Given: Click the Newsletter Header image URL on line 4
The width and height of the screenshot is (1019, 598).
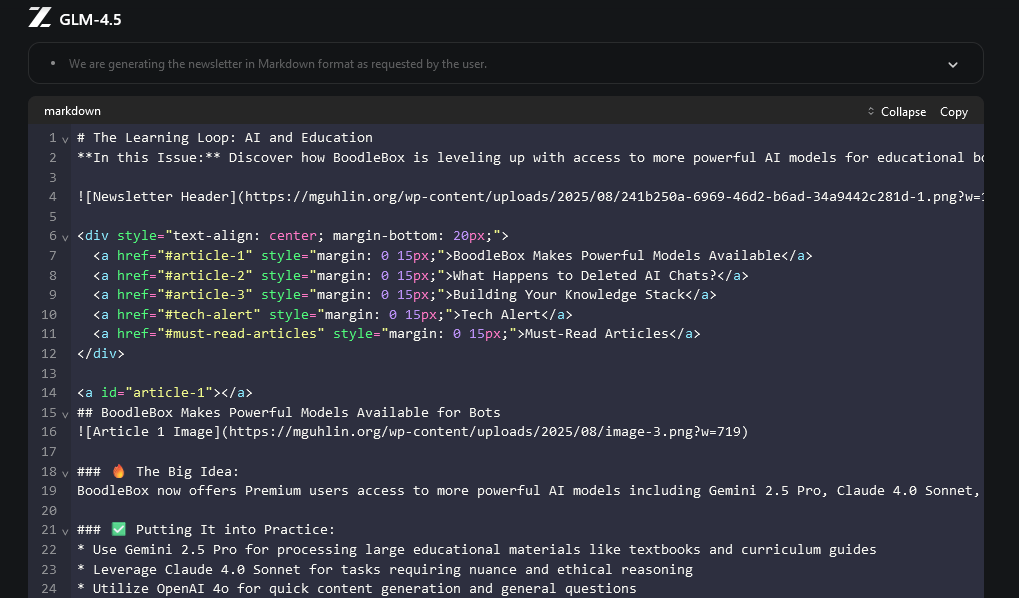Looking at the screenshot, I should click(x=613, y=196).
